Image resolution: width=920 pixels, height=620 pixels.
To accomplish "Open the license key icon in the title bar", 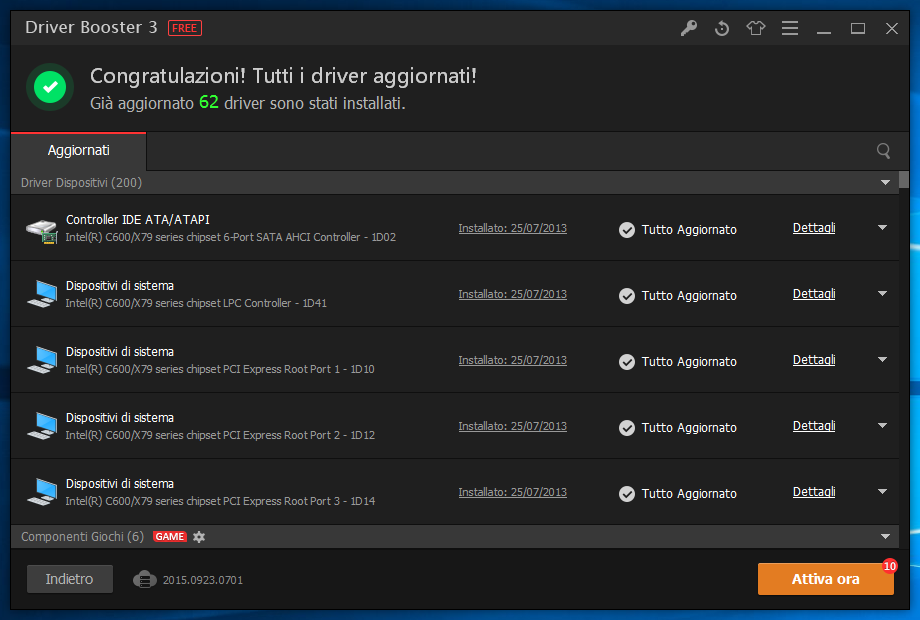I will coord(689,28).
